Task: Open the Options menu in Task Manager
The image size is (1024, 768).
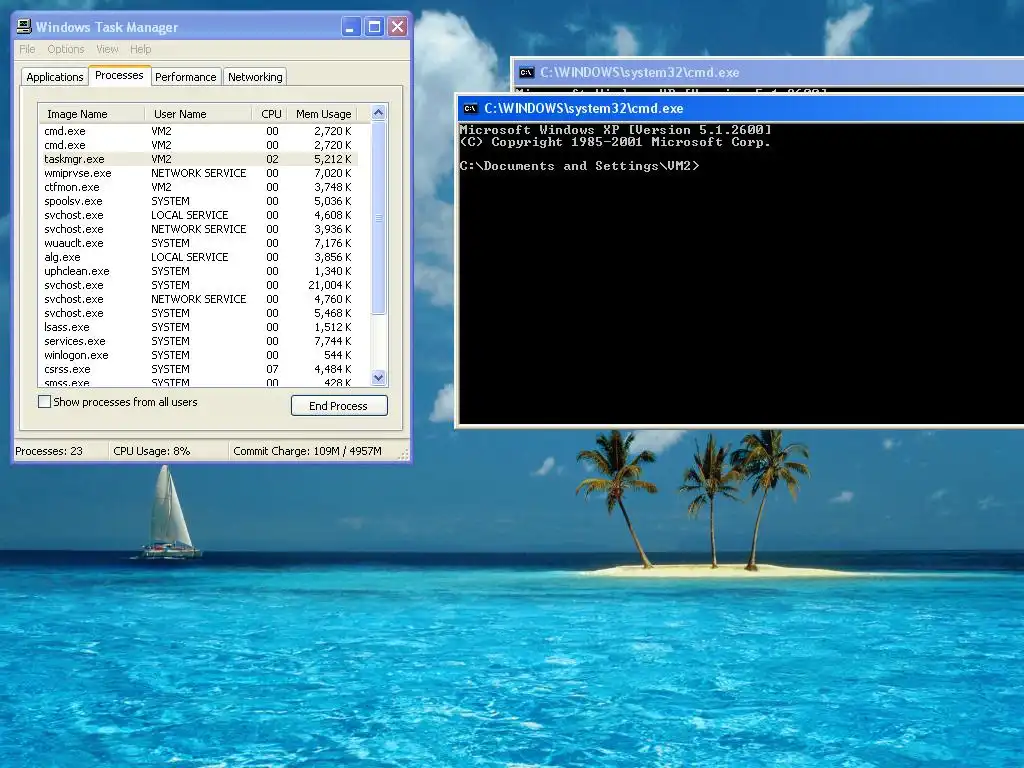Action: point(66,49)
